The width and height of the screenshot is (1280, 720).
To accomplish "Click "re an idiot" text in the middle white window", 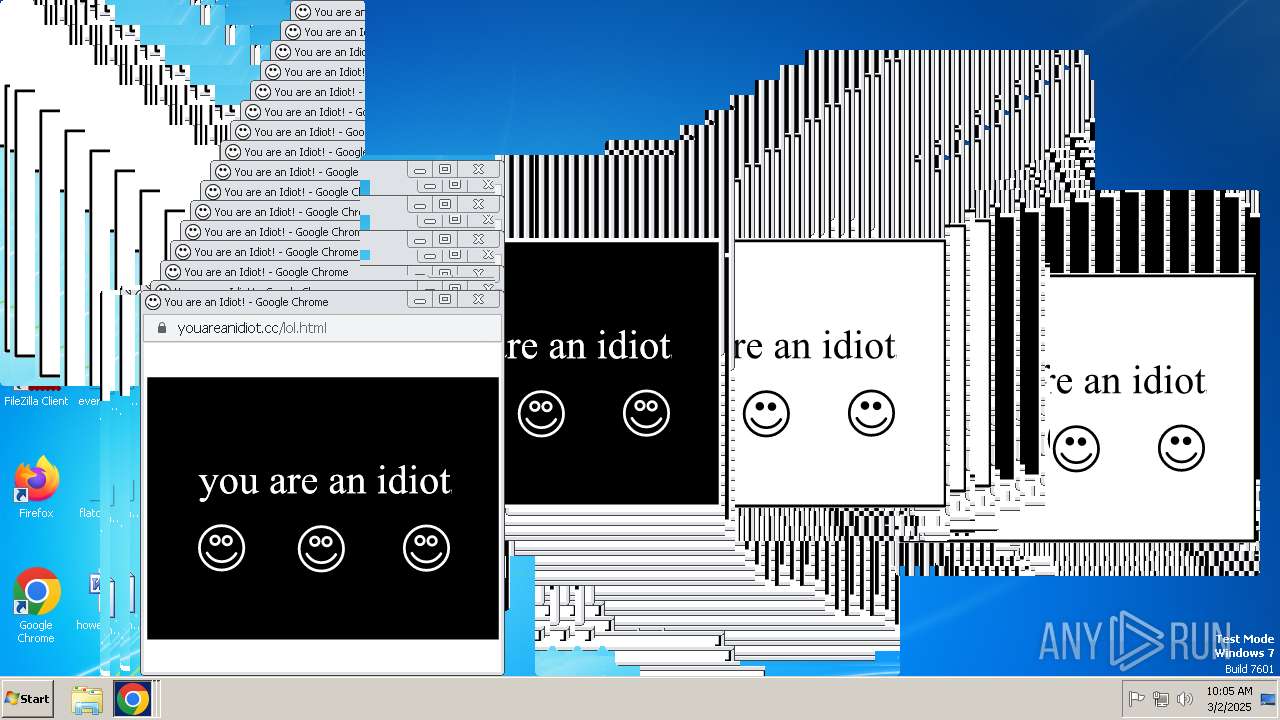I will tap(815, 347).
